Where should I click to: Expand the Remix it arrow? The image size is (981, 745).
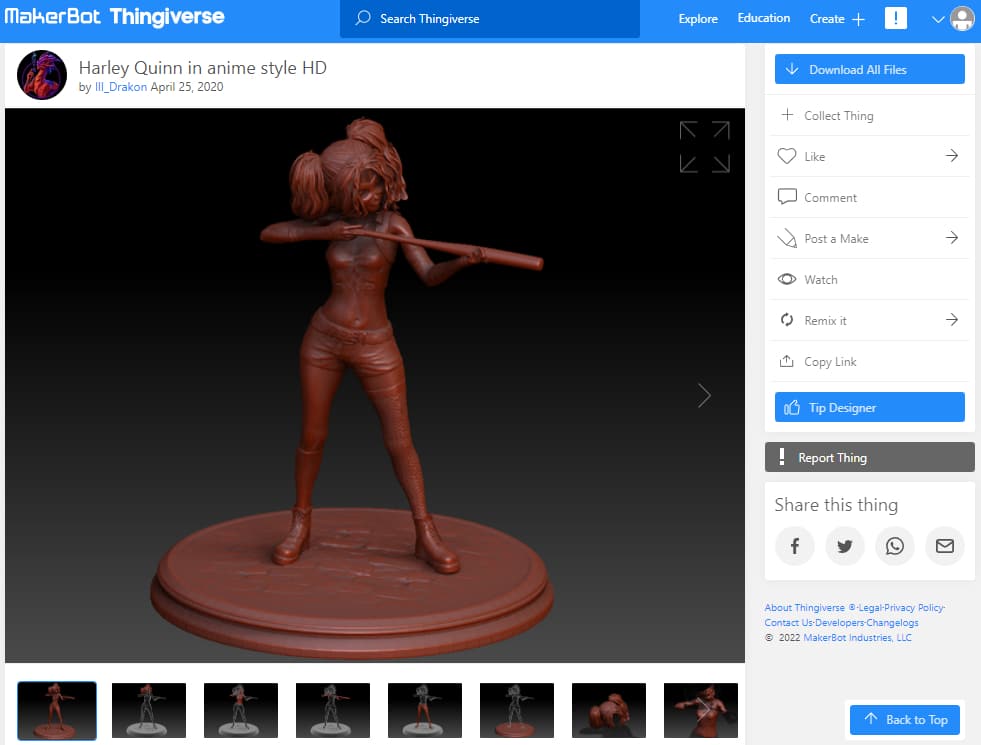click(952, 320)
